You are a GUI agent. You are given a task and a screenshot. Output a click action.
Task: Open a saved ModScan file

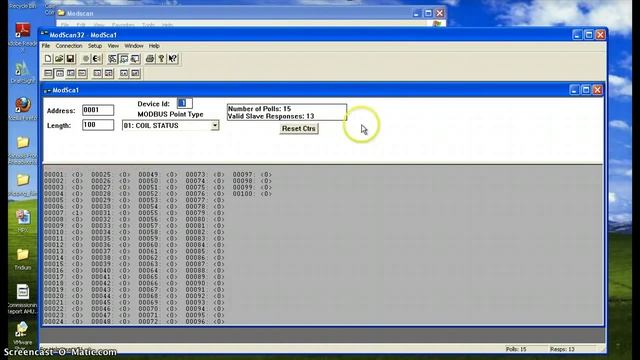pyautogui.click(x=59, y=59)
